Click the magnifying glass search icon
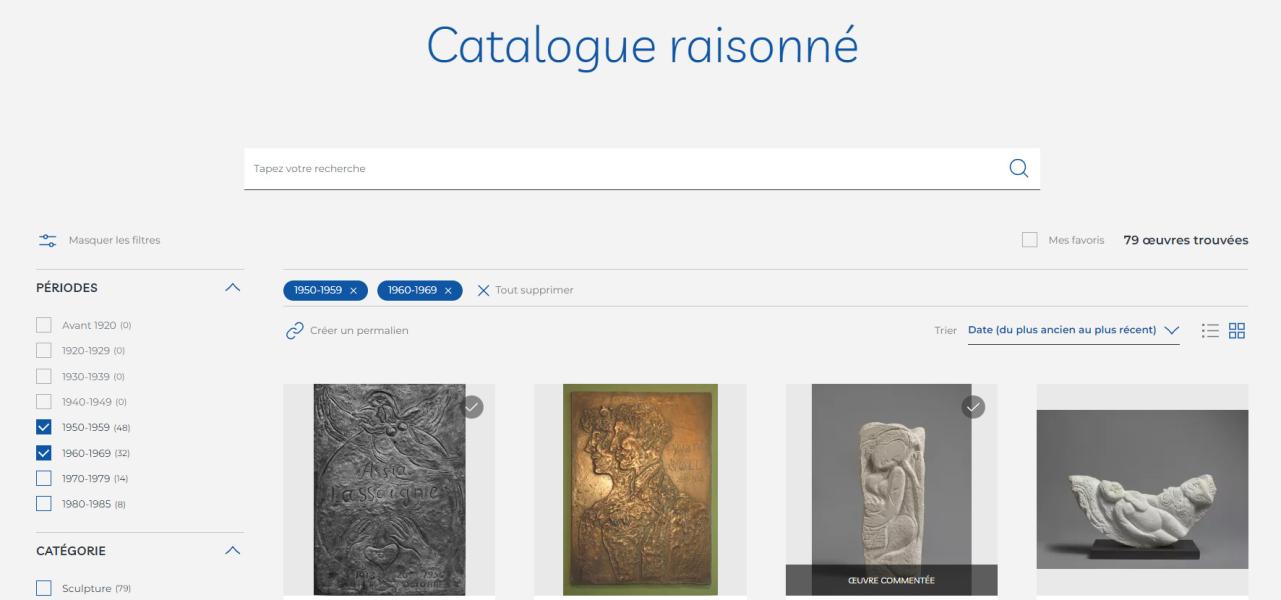 point(1019,168)
